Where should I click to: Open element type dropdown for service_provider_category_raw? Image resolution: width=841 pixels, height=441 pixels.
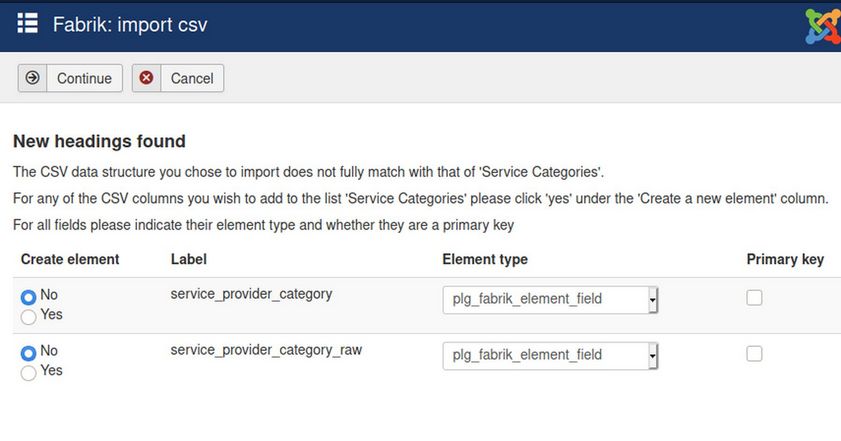(550, 355)
